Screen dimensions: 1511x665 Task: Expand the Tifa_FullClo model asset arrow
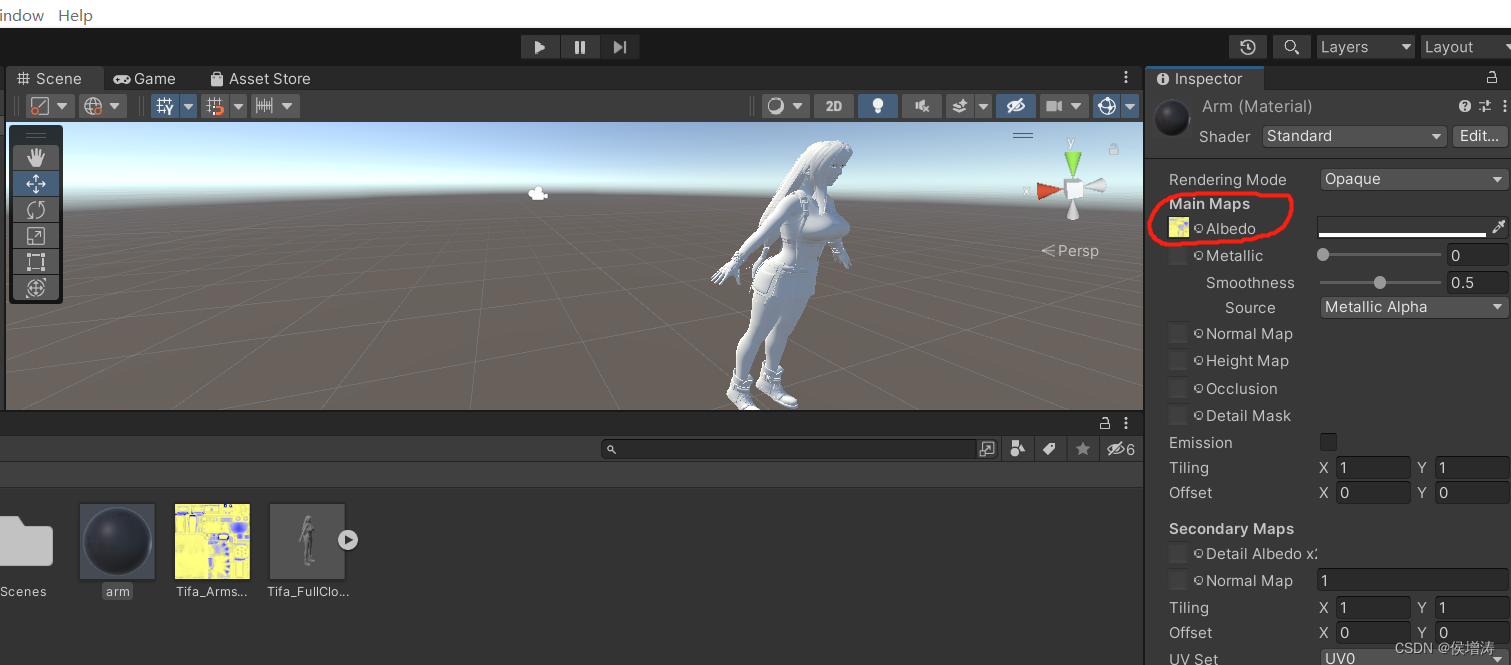click(347, 540)
